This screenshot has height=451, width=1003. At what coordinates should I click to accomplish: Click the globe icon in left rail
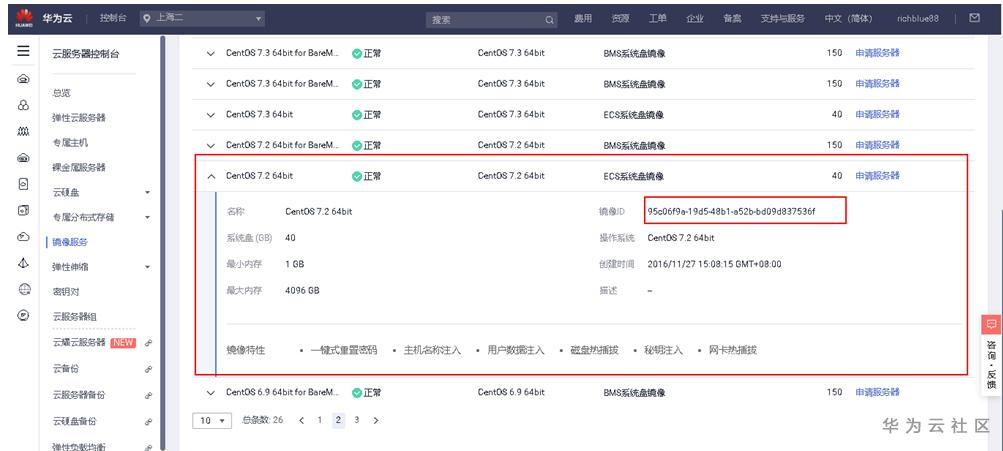24,289
